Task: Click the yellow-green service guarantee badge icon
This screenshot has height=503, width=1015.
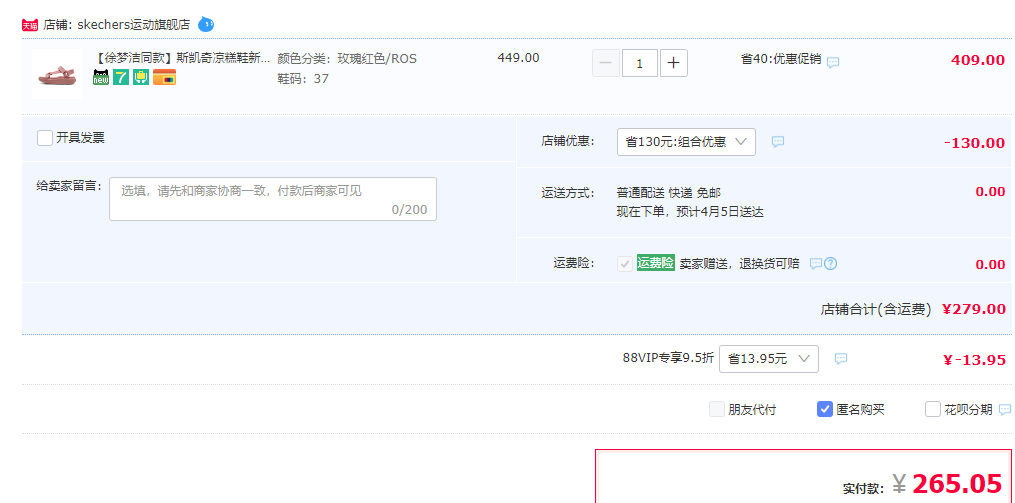Action: 141,77
